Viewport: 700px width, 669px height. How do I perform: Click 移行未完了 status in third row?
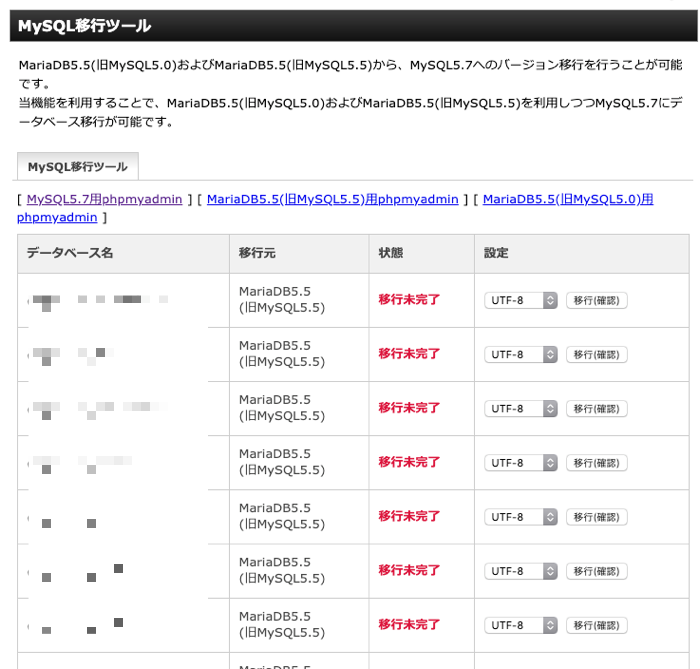(409, 407)
